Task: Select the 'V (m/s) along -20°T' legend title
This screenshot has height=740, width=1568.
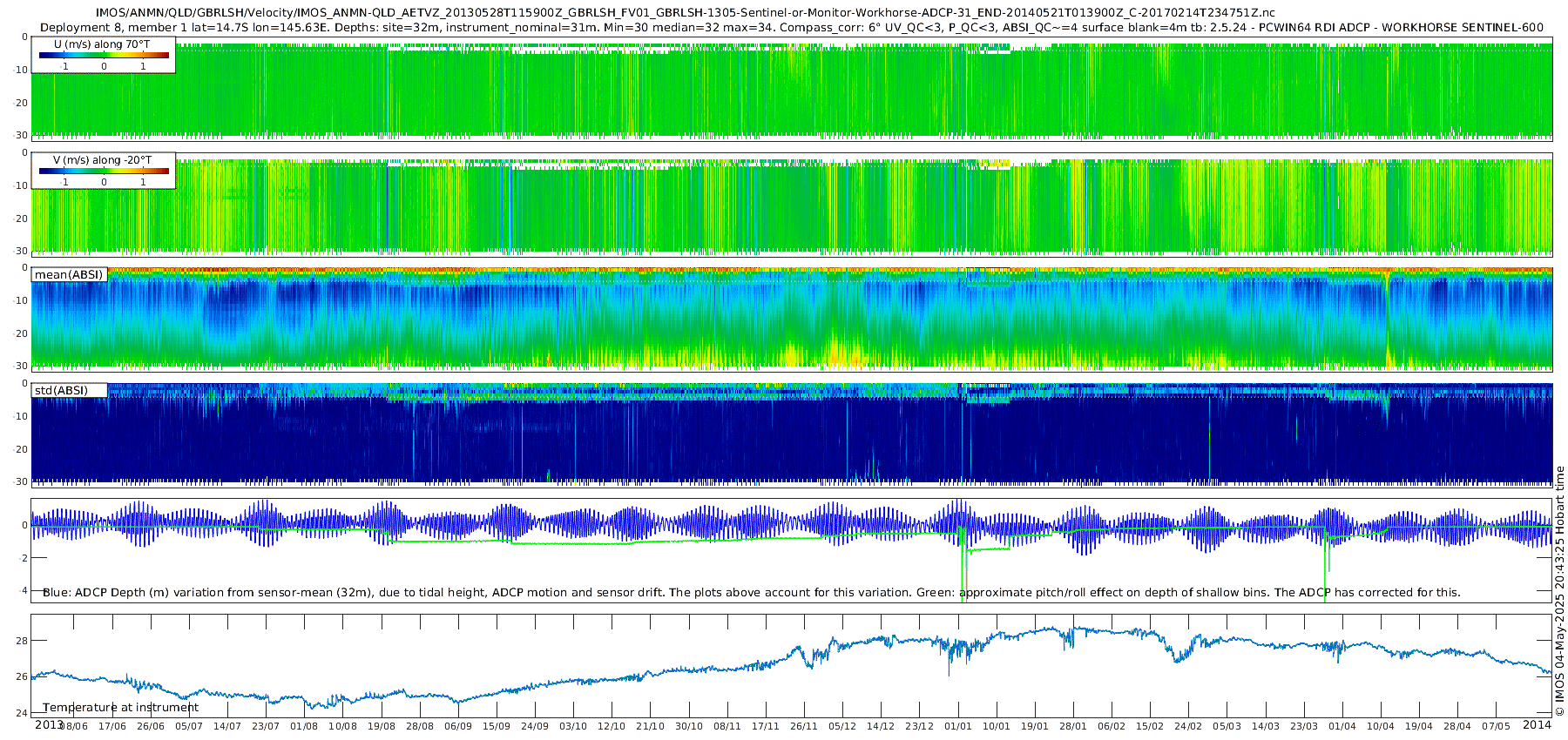Action: [x=102, y=160]
